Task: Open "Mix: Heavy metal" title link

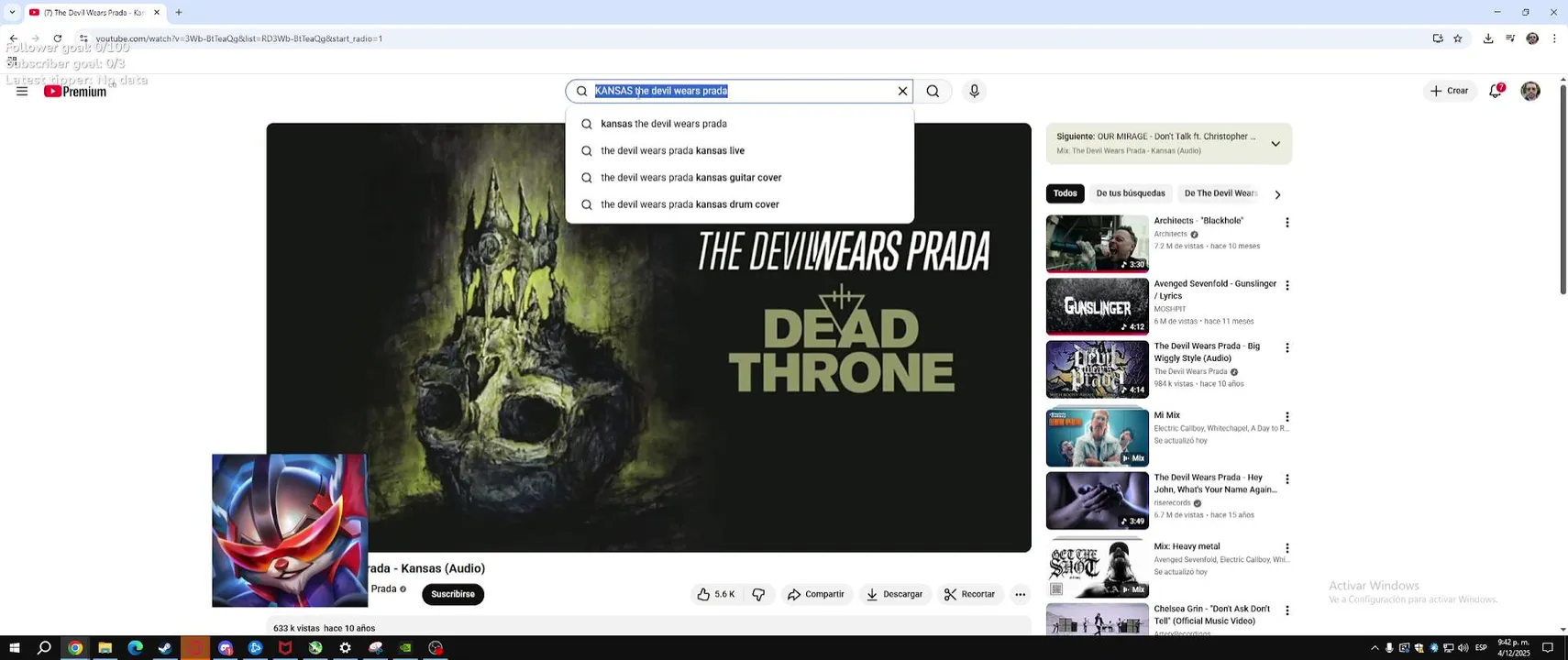Action: pyautogui.click(x=1187, y=546)
